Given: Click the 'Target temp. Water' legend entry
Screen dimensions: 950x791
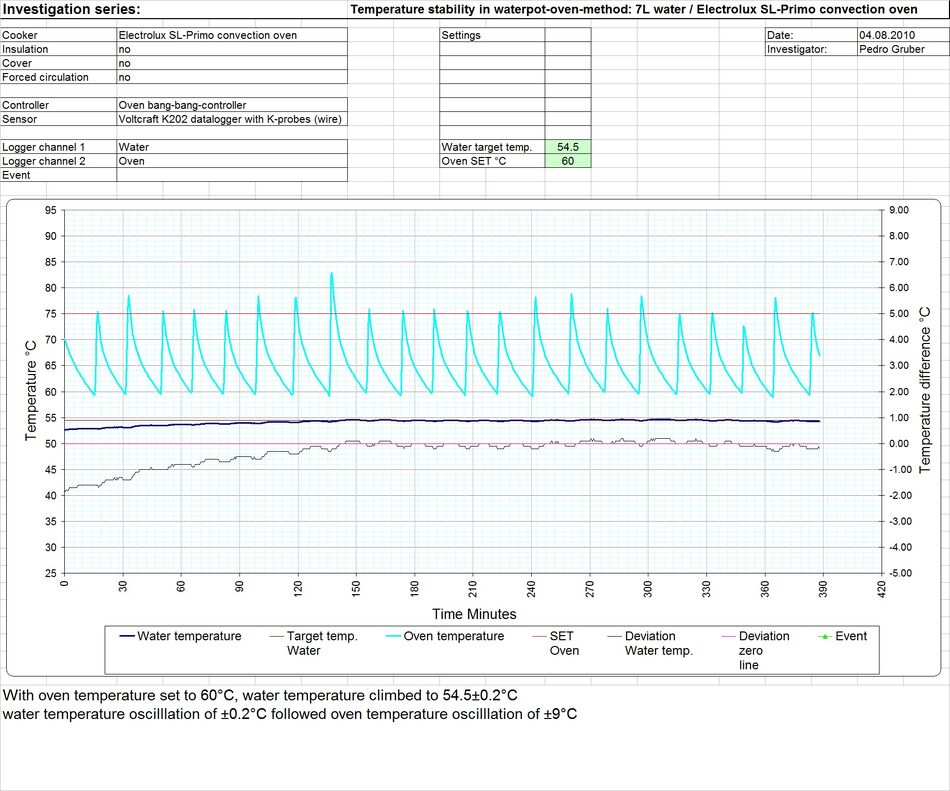Looking at the screenshot, I should [314, 643].
